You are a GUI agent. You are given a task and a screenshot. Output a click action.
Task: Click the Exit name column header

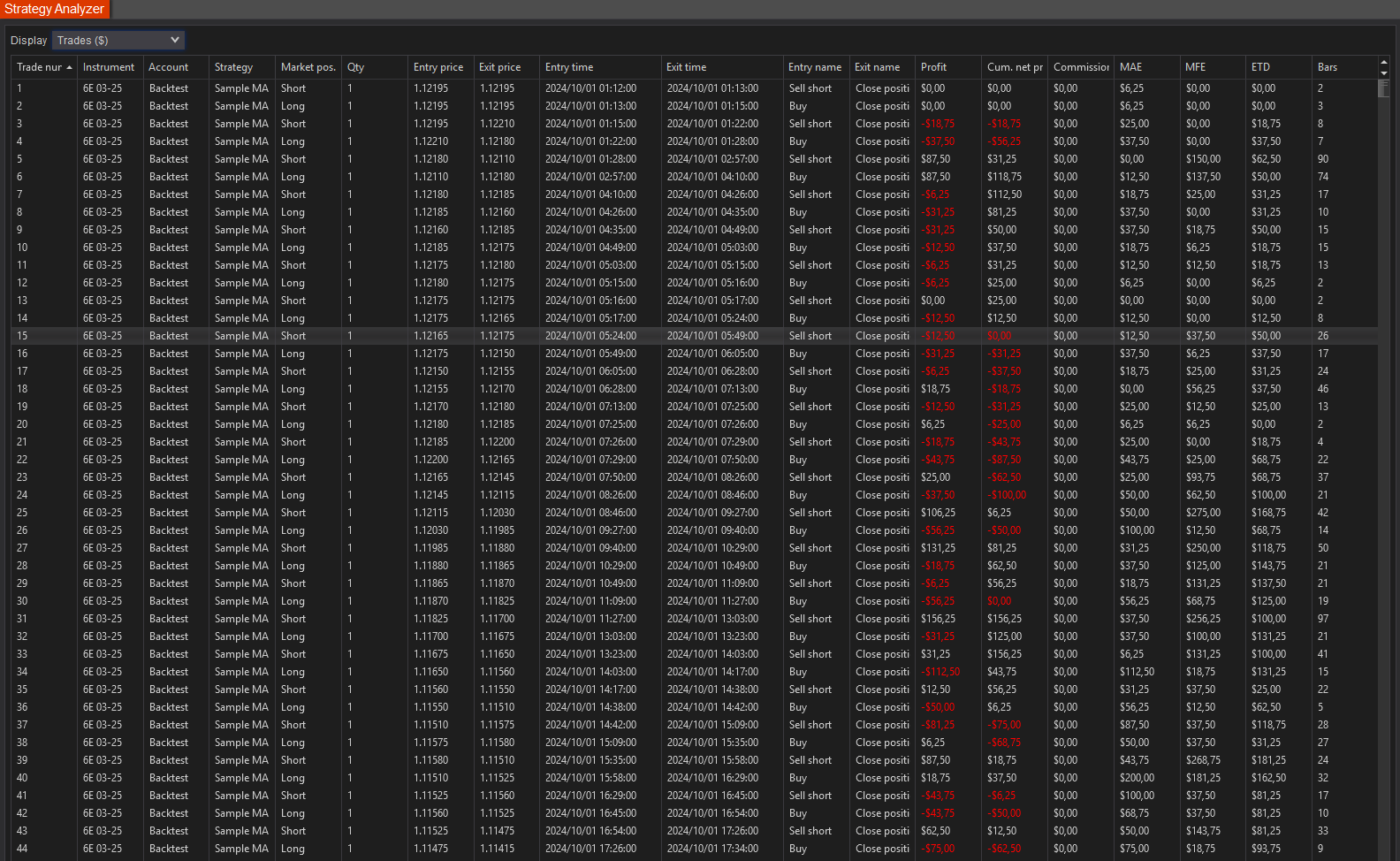click(x=882, y=67)
